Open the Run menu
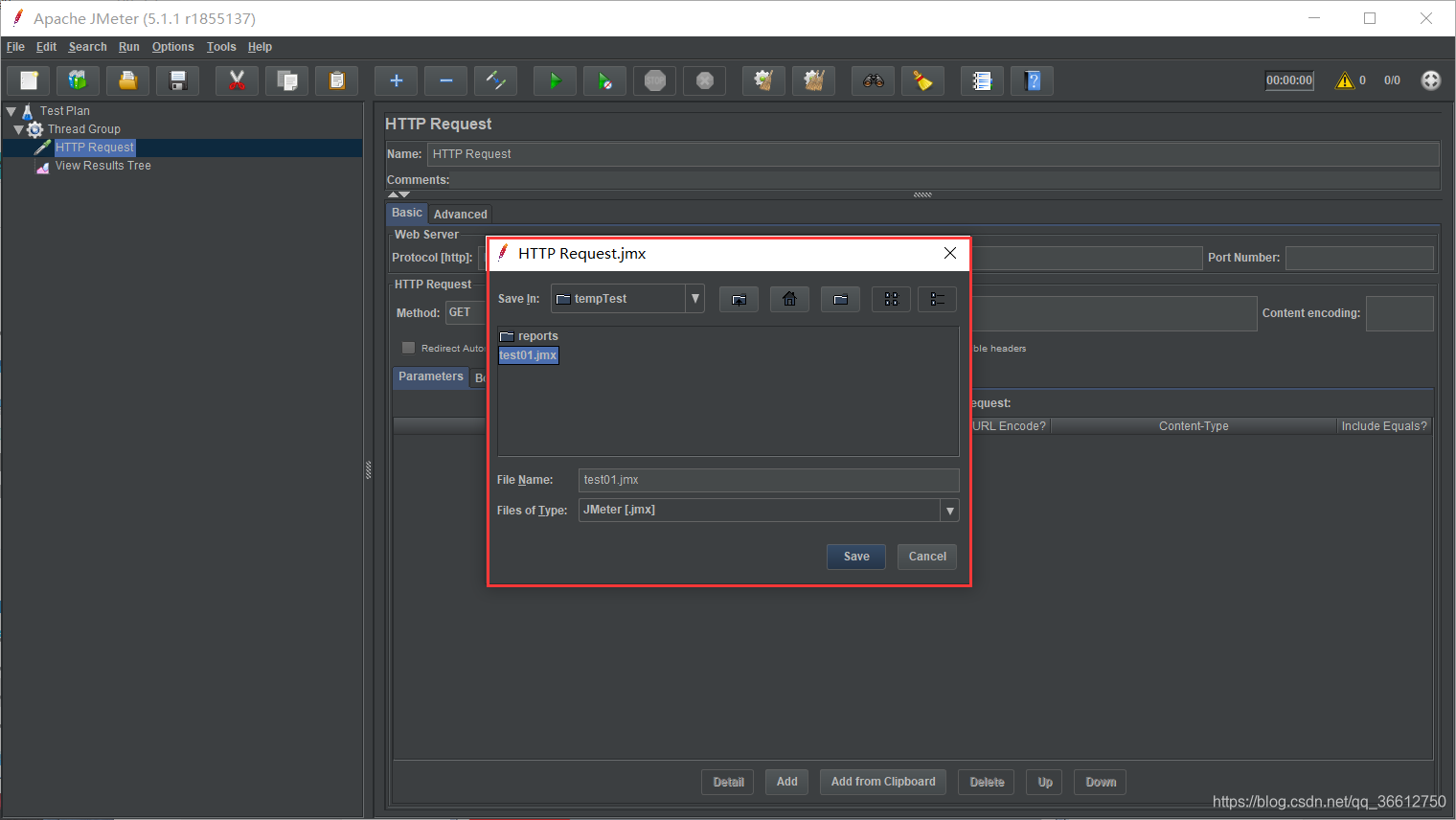 (129, 47)
